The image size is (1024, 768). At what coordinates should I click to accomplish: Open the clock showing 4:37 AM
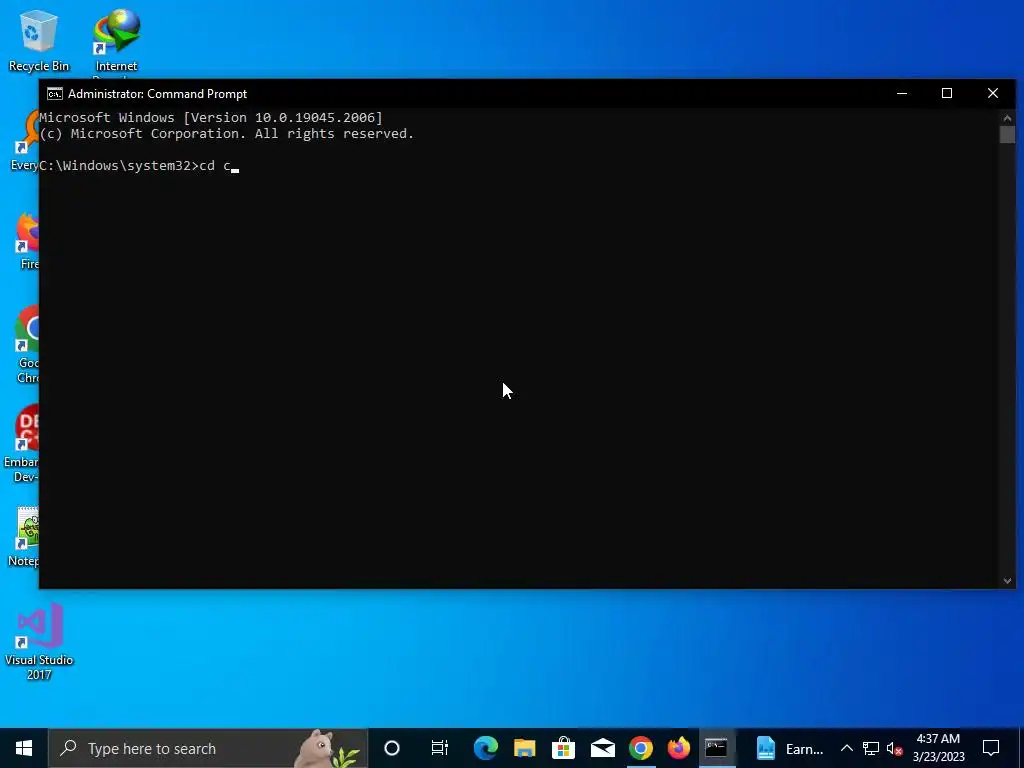pos(938,748)
